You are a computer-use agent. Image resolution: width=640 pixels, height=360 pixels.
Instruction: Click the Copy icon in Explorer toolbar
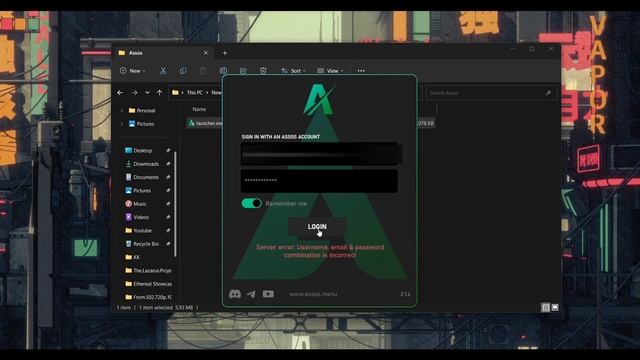183,71
